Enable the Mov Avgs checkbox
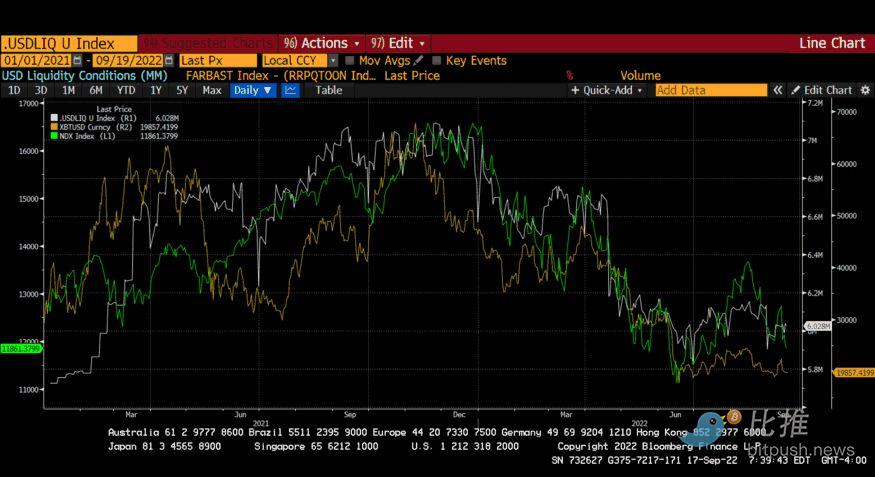875x477 pixels. [350, 61]
